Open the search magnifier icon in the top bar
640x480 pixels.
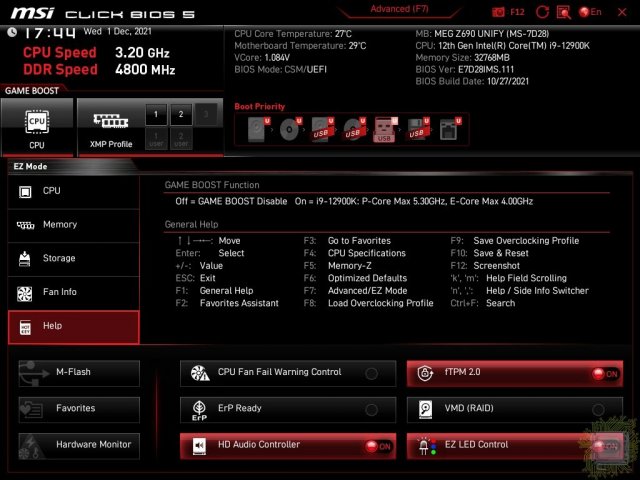(564, 12)
